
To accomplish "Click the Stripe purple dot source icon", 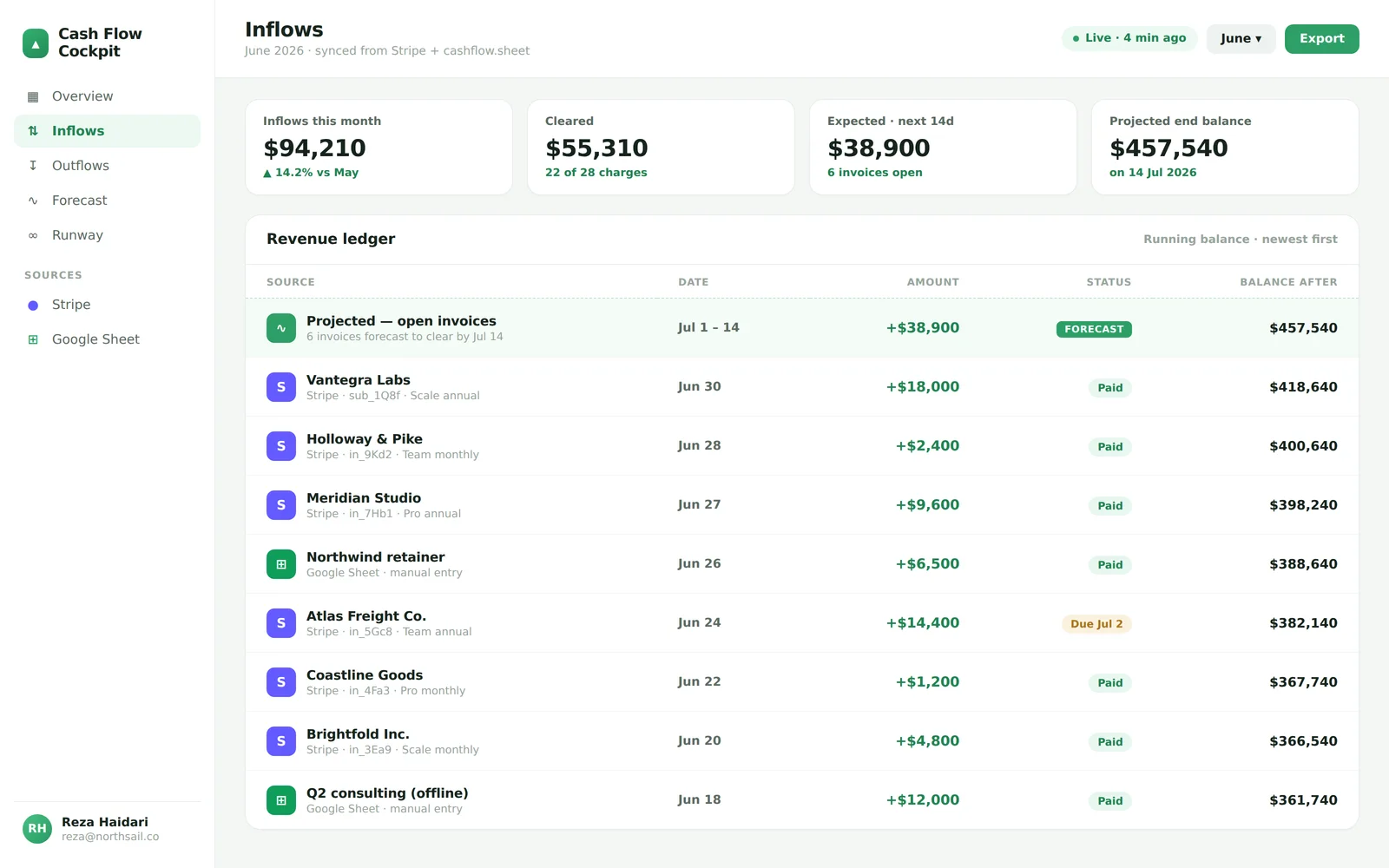I will point(33,305).
